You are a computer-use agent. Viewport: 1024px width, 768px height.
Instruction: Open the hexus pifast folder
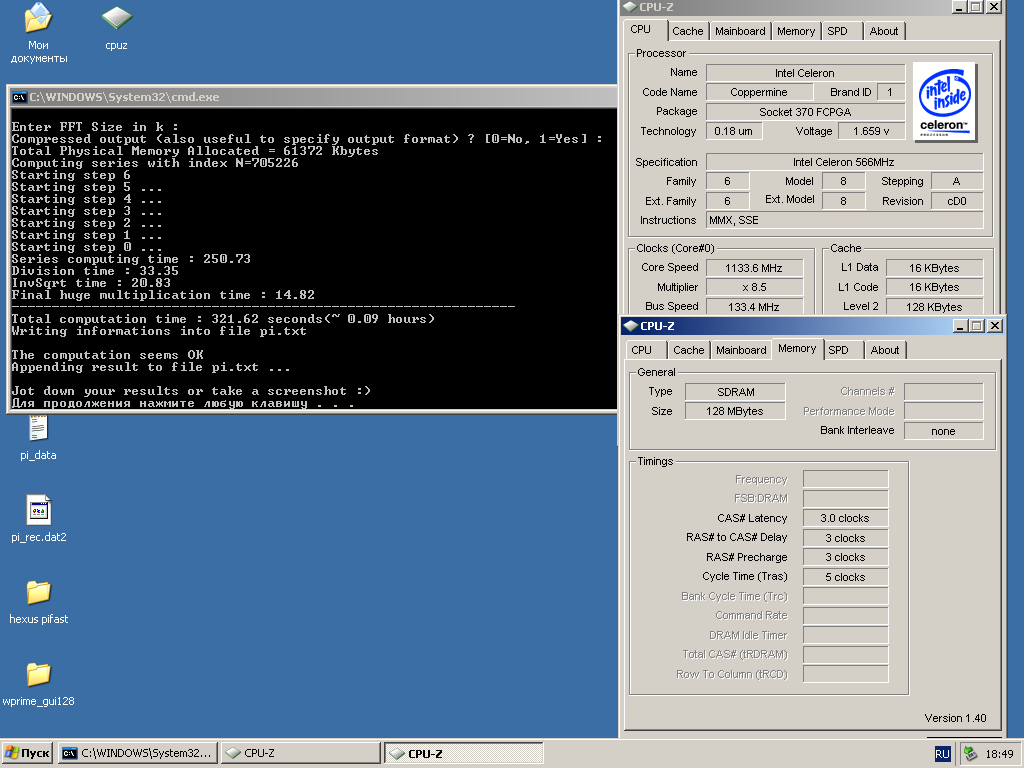coord(39,601)
